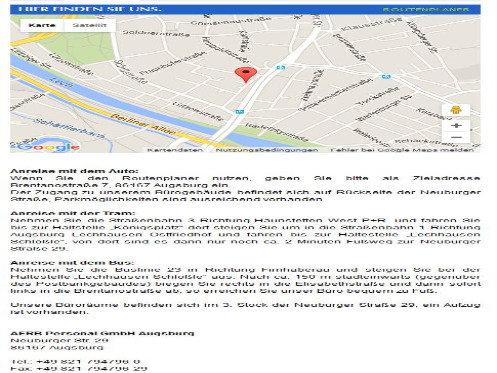Switch the map to Karte view
Image resolution: width=497 pixels, height=373 pixels.
[42, 25]
